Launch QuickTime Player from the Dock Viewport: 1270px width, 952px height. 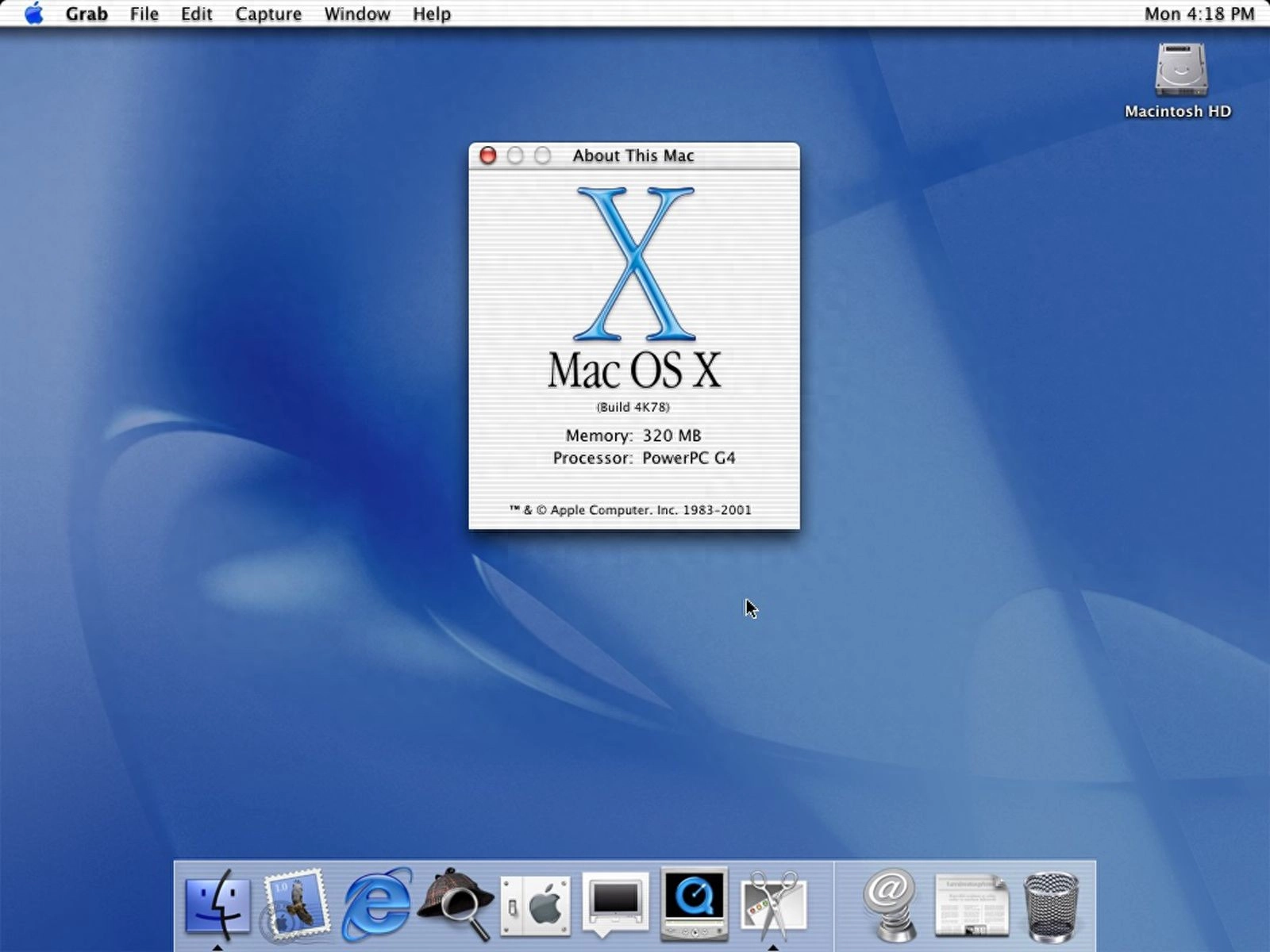[694, 904]
